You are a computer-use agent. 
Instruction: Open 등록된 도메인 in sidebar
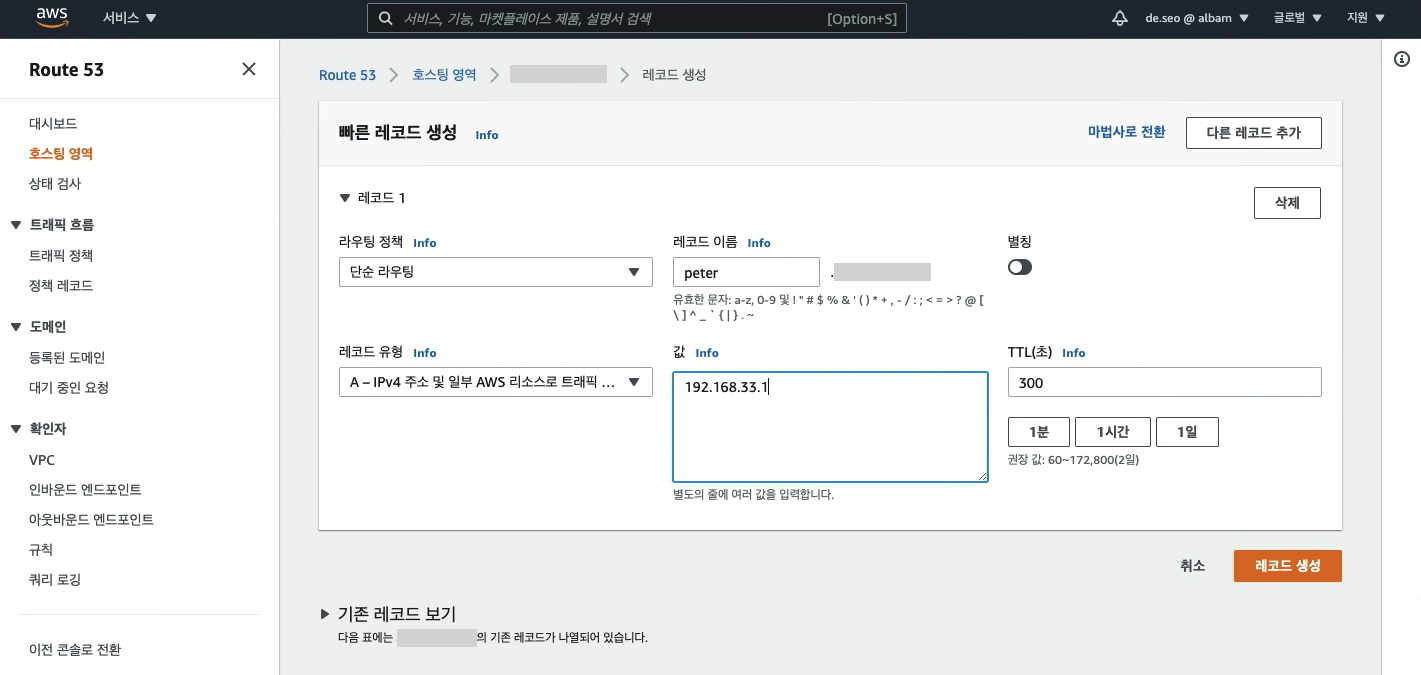click(x=67, y=358)
